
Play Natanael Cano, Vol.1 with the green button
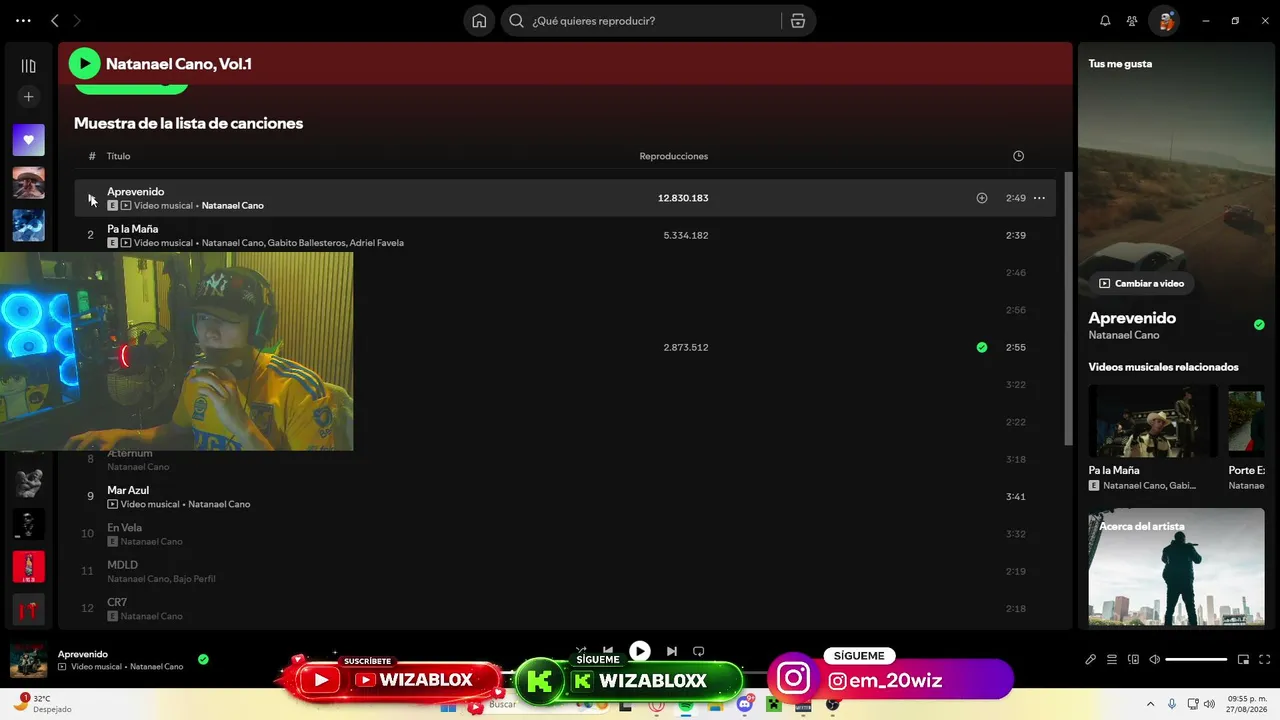tap(84, 64)
